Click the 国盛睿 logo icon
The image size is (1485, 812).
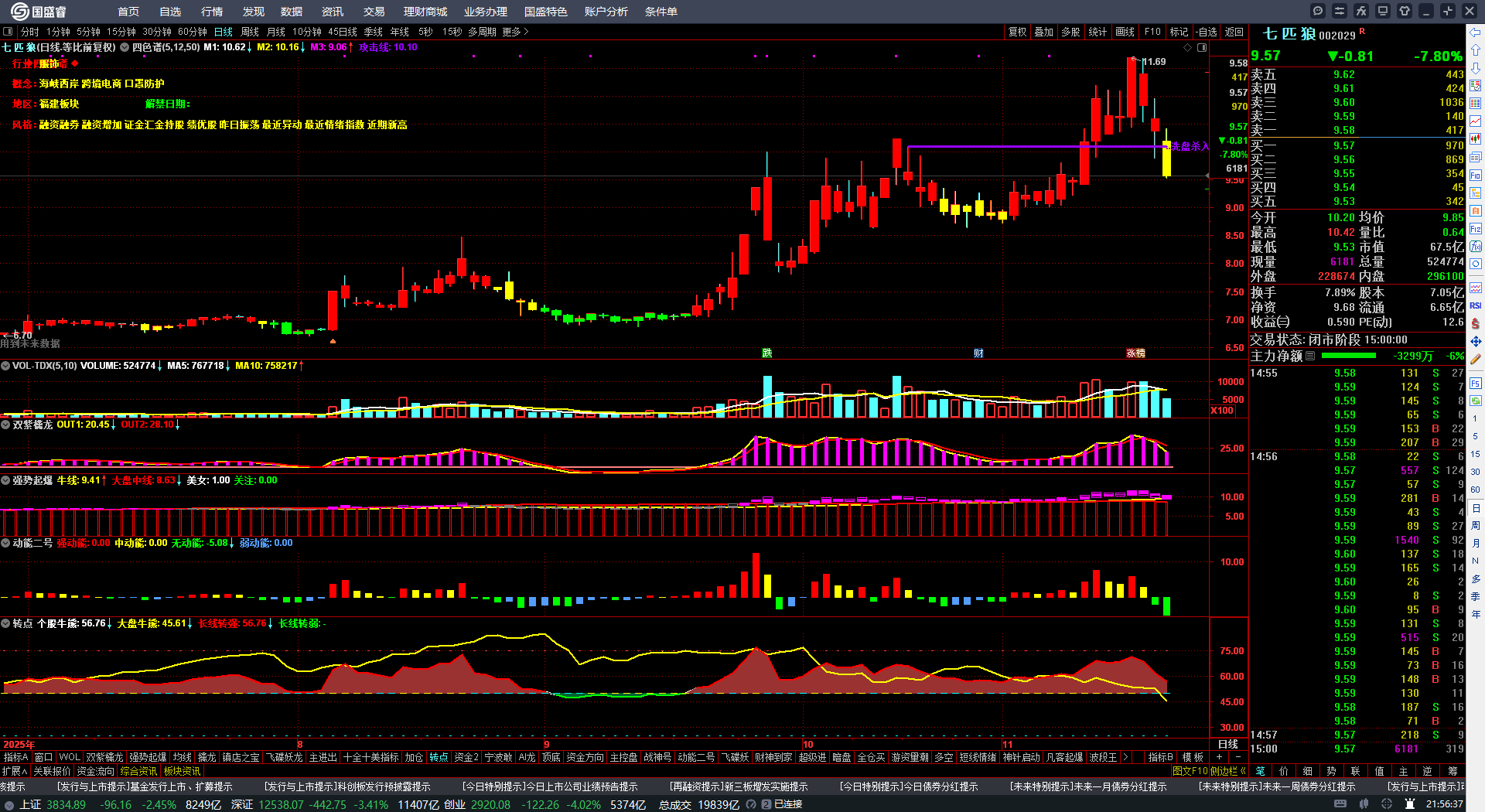pyautogui.click(x=19, y=11)
